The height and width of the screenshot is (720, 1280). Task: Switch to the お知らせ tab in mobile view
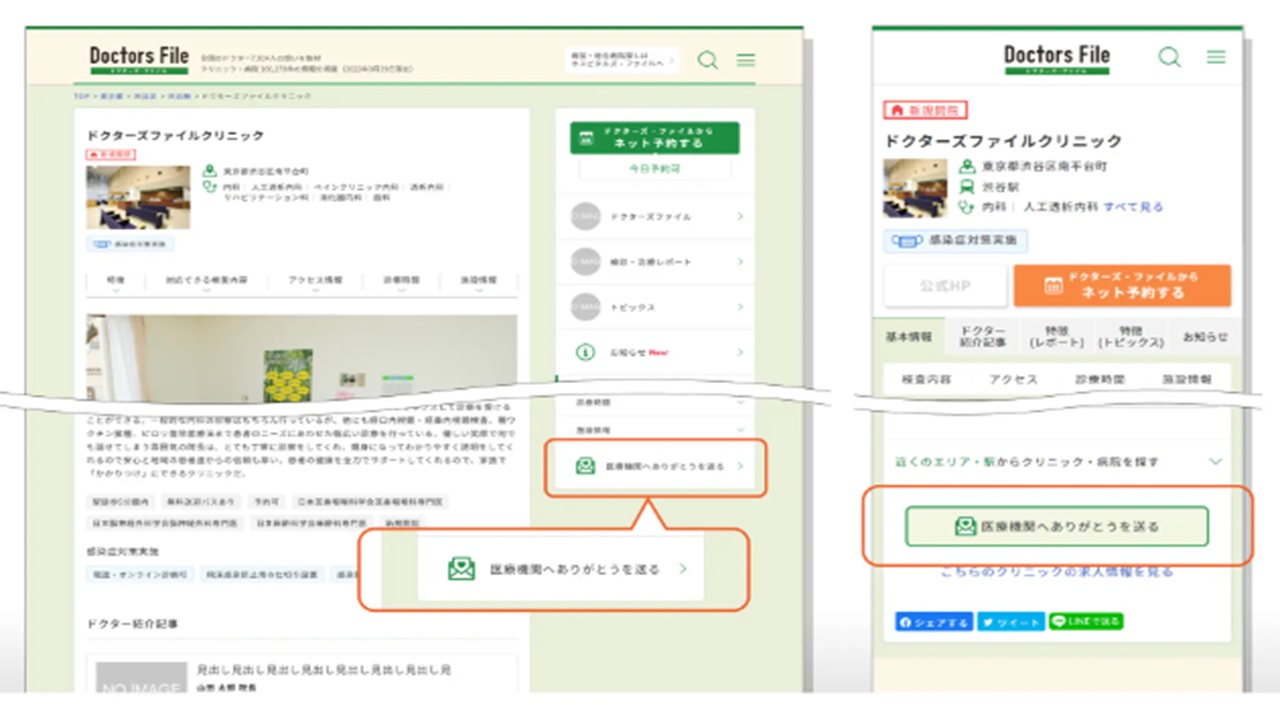(x=1205, y=337)
